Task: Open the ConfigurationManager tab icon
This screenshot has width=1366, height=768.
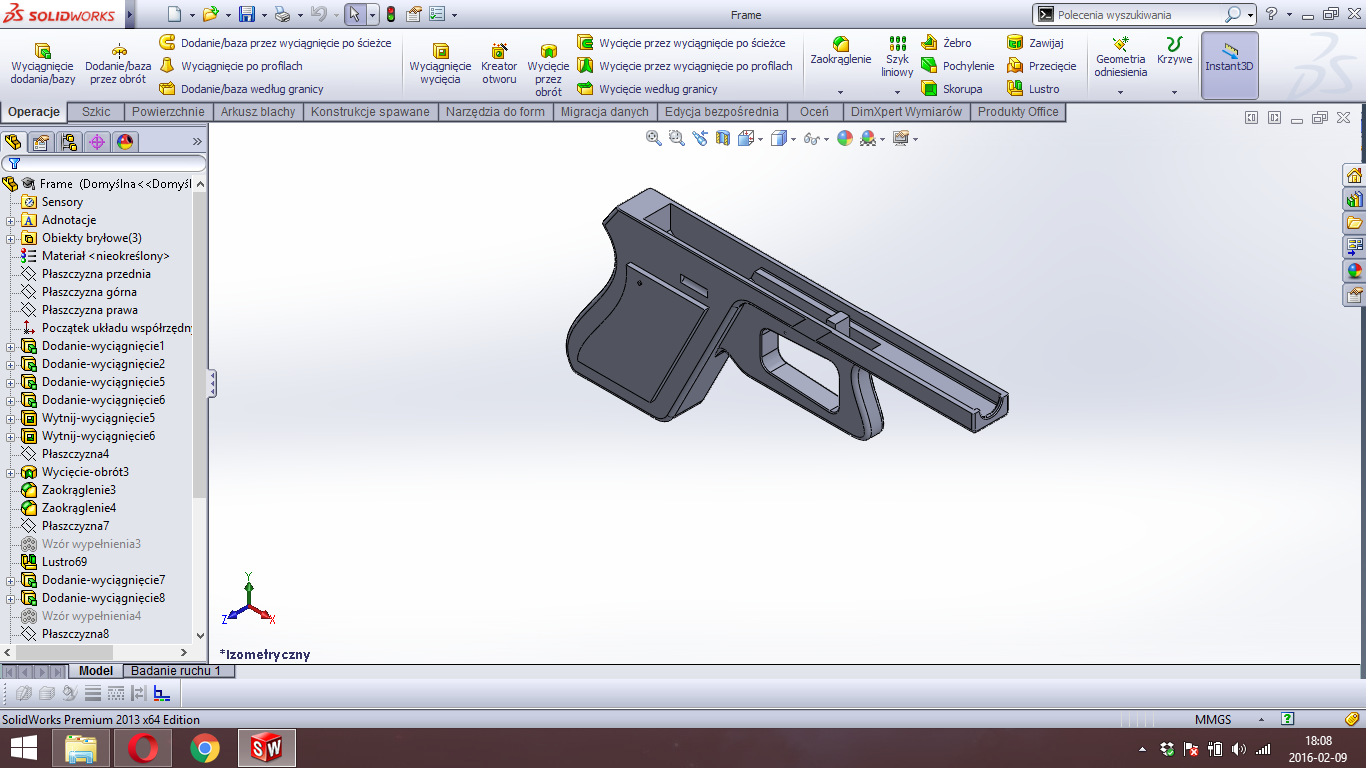Action: [x=69, y=142]
